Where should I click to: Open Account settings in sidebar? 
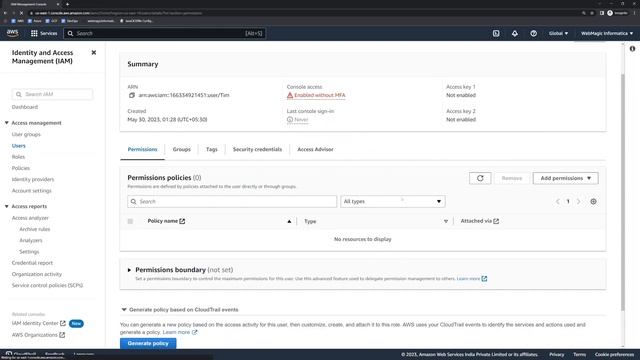pyautogui.click(x=32, y=191)
